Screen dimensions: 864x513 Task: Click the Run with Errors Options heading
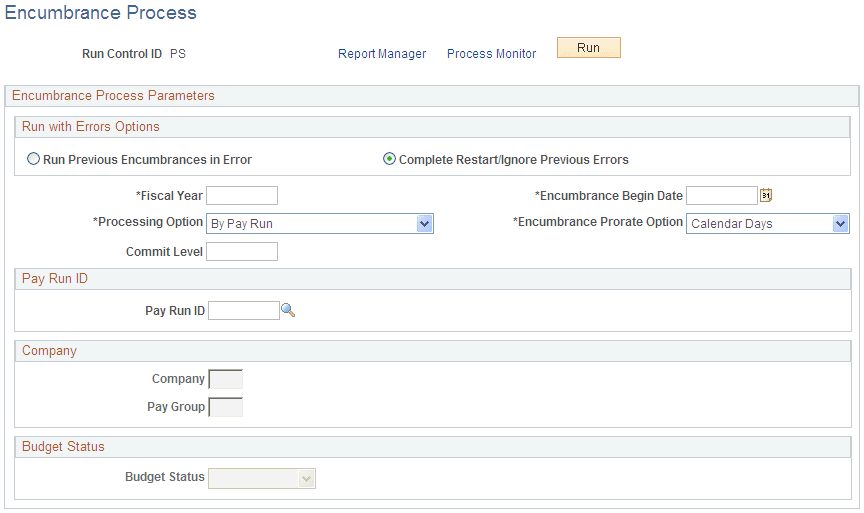pos(91,127)
